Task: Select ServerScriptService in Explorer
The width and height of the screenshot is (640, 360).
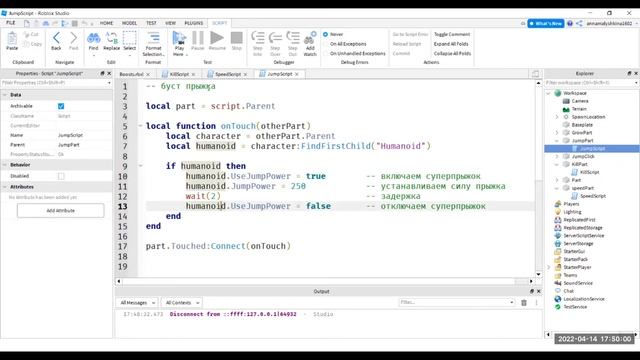Action: click(583, 236)
